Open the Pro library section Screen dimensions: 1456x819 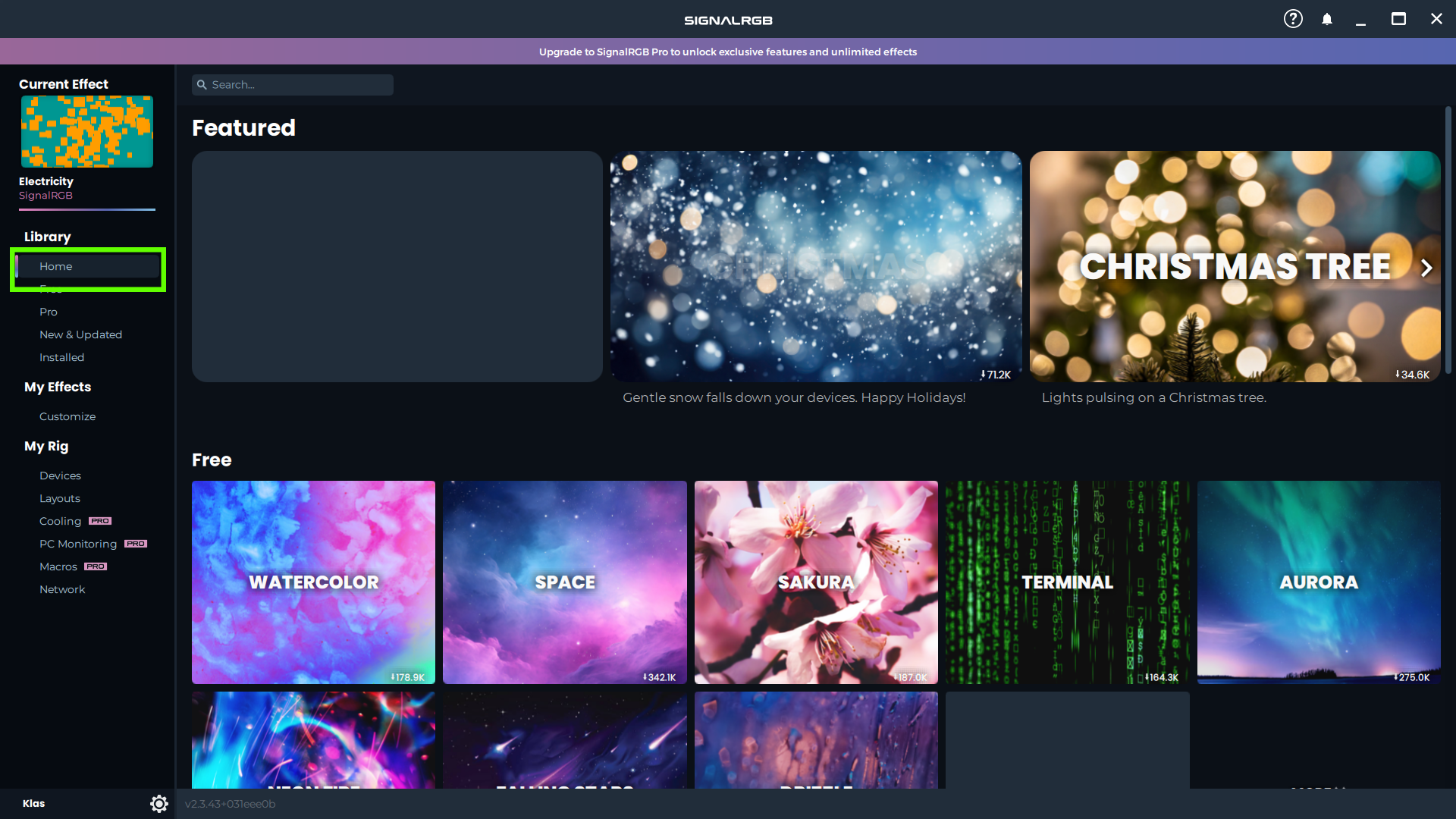click(49, 312)
